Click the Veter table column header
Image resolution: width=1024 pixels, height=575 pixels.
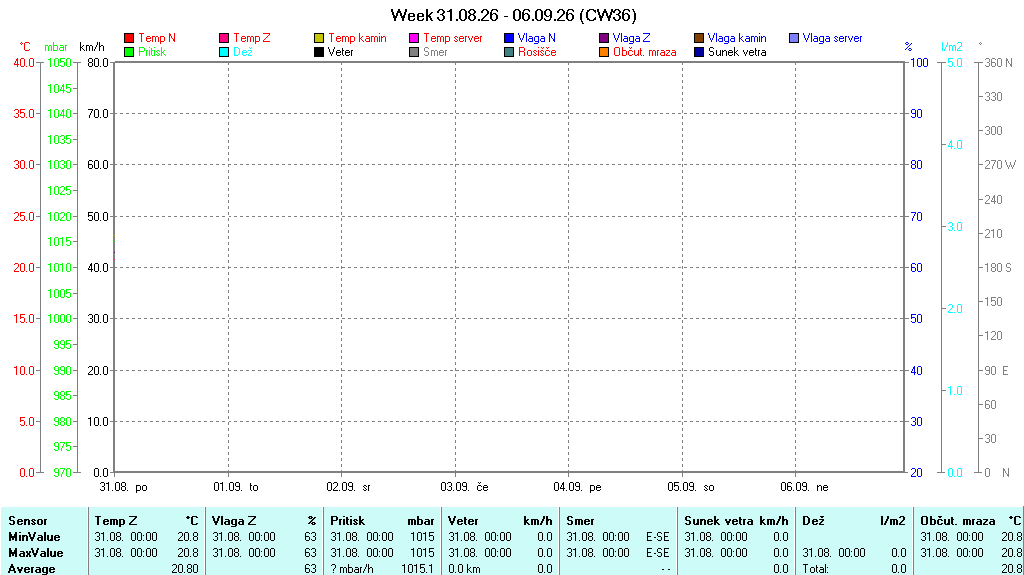click(463, 521)
